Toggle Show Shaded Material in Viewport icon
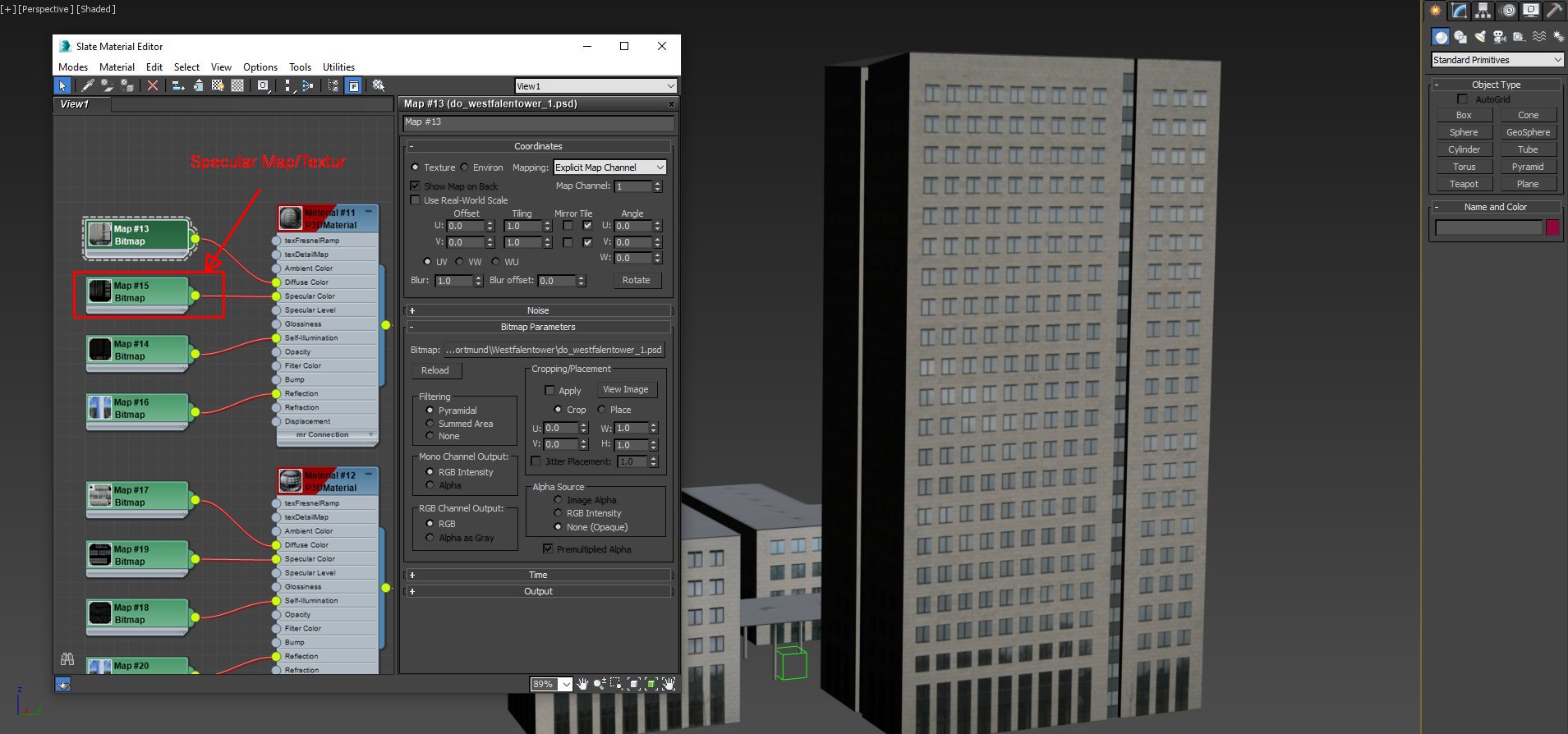1568x734 pixels. click(x=218, y=85)
